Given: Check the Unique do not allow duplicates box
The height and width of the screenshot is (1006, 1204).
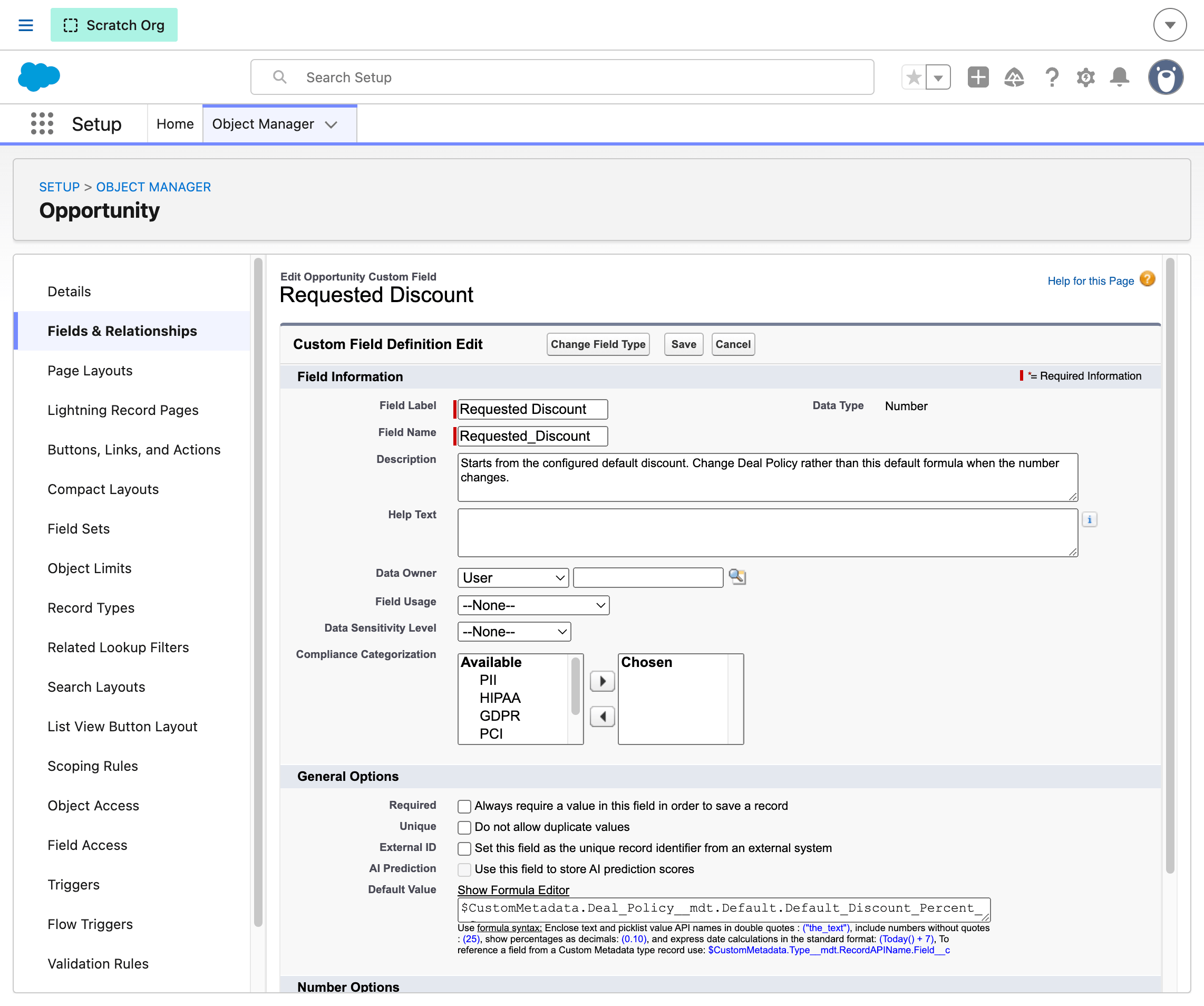Looking at the screenshot, I should tap(464, 828).
